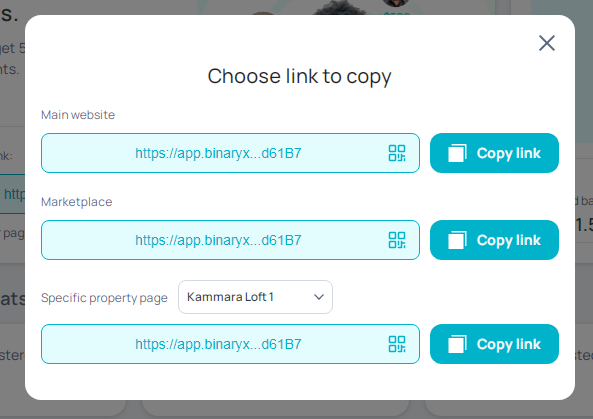593x419 pixels.
Task: Click copy icon on property page button
Action: [x=457, y=344]
